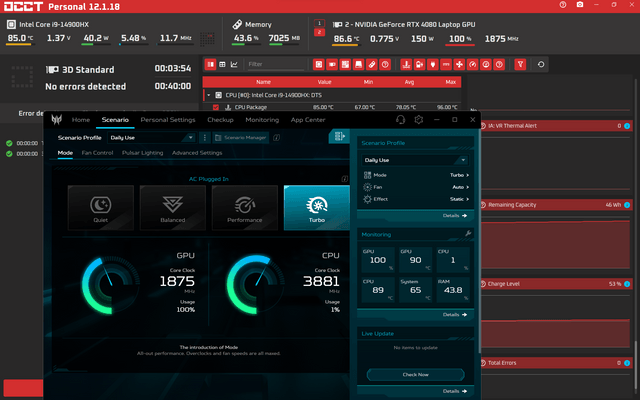Collapse the PredatorSense side panel toggle icon
The width and height of the screenshot is (640, 400).
[x=339, y=136]
